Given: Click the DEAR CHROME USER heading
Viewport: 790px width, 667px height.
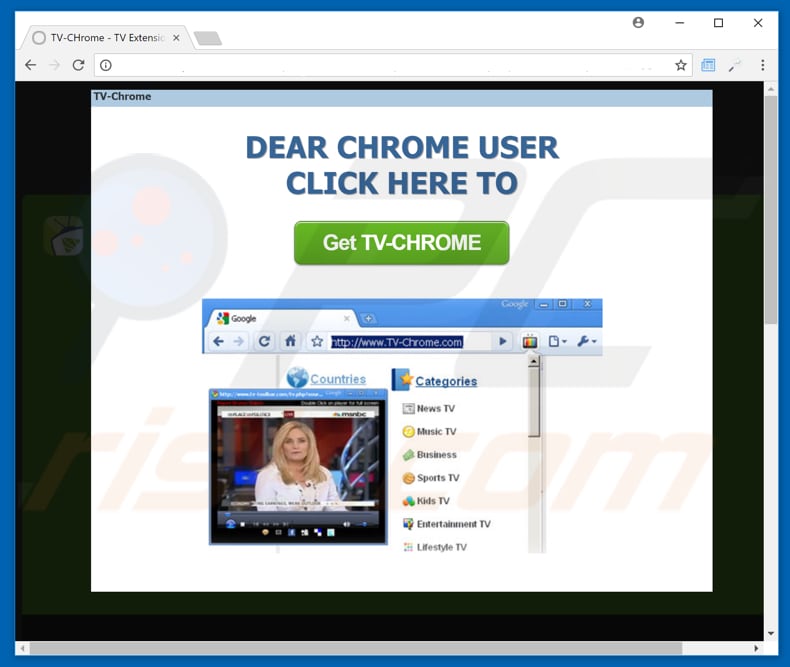Looking at the screenshot, I should pos(402,148).
